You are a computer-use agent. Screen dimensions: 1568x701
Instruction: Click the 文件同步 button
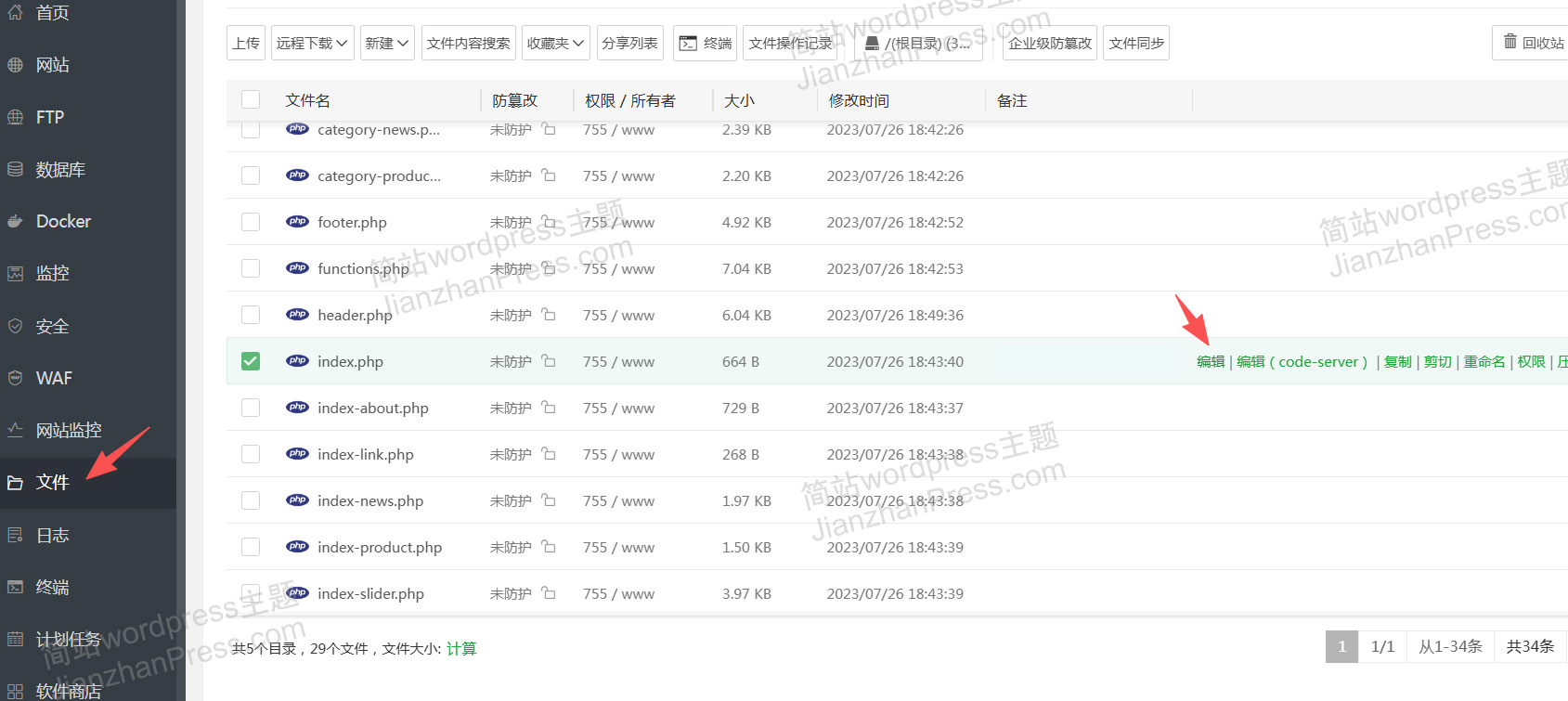(1136, 43)
